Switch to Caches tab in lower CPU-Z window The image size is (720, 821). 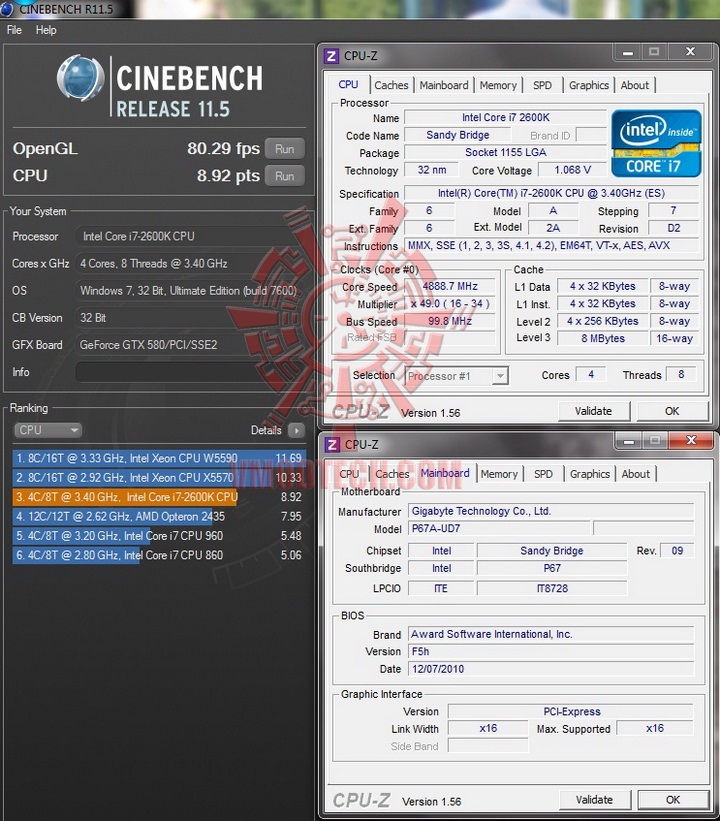click(392, 474)
